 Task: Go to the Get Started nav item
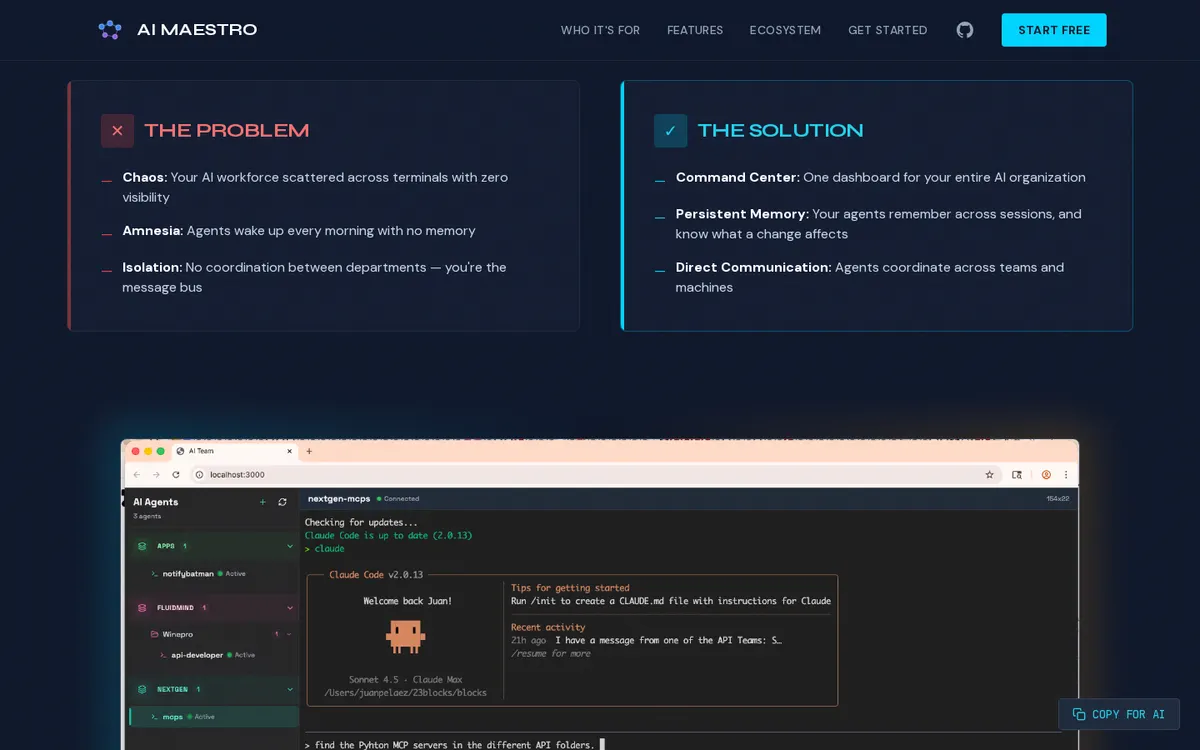click(888, 30)
